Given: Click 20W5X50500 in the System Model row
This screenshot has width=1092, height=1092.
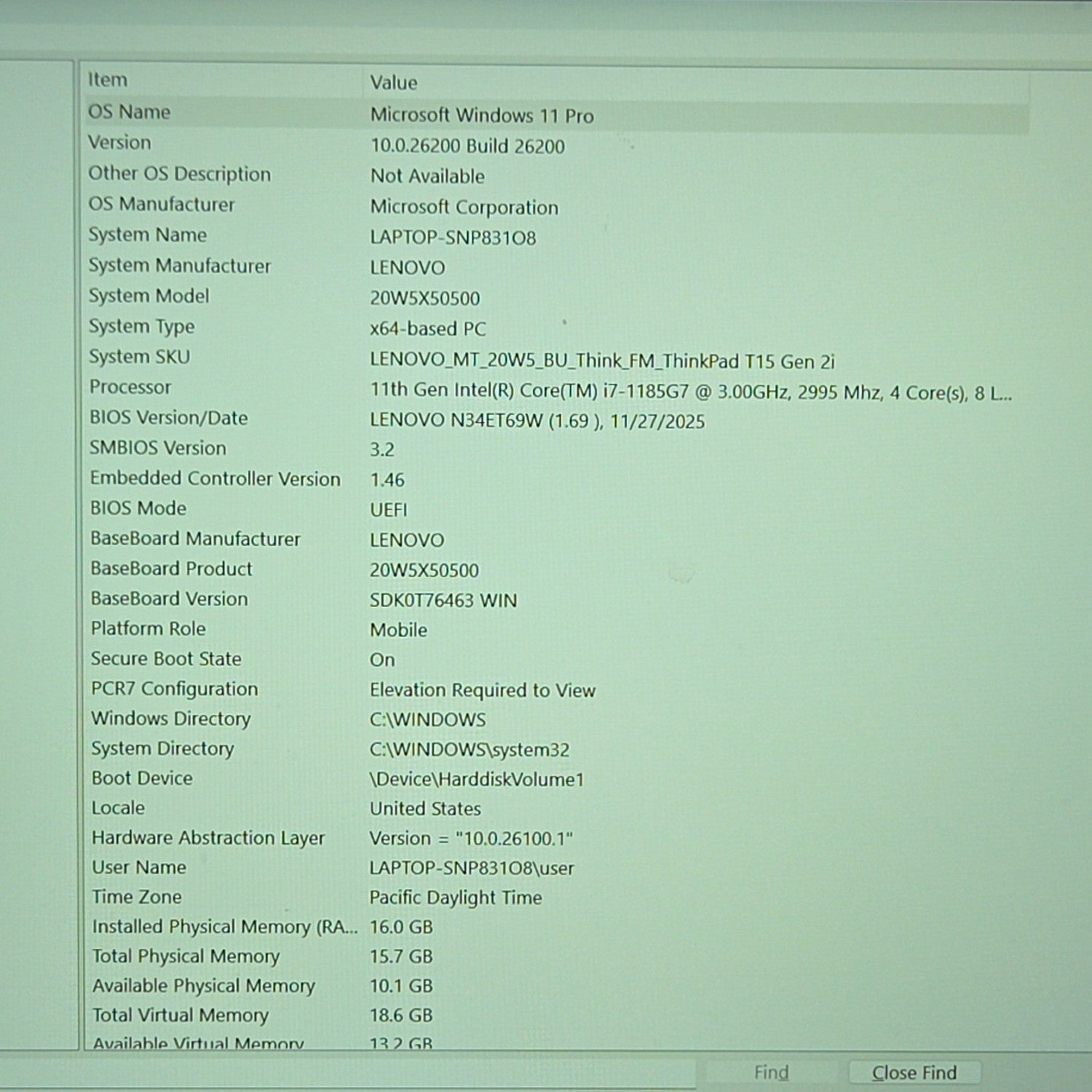Looking at the screenshot, I should click(424, 298).
